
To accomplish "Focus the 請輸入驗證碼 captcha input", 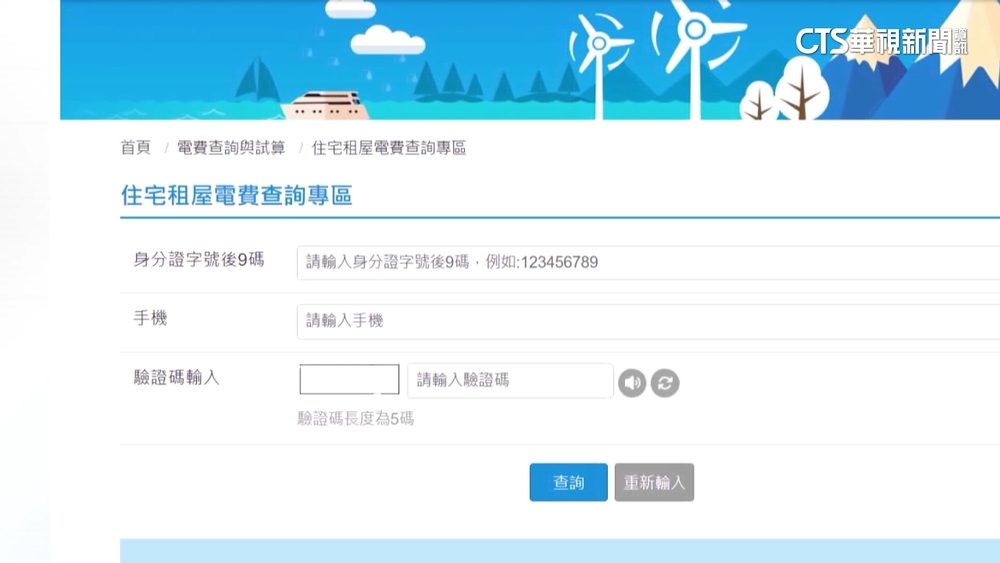I will tap(510, 381).
